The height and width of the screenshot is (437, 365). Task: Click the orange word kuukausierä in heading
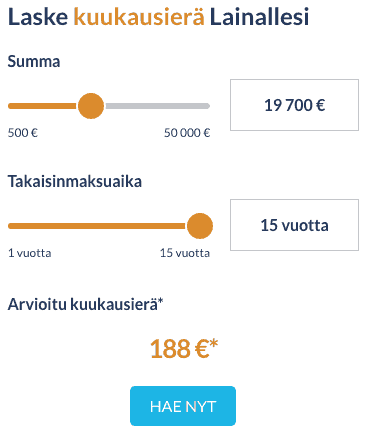[x=139, y=17]
